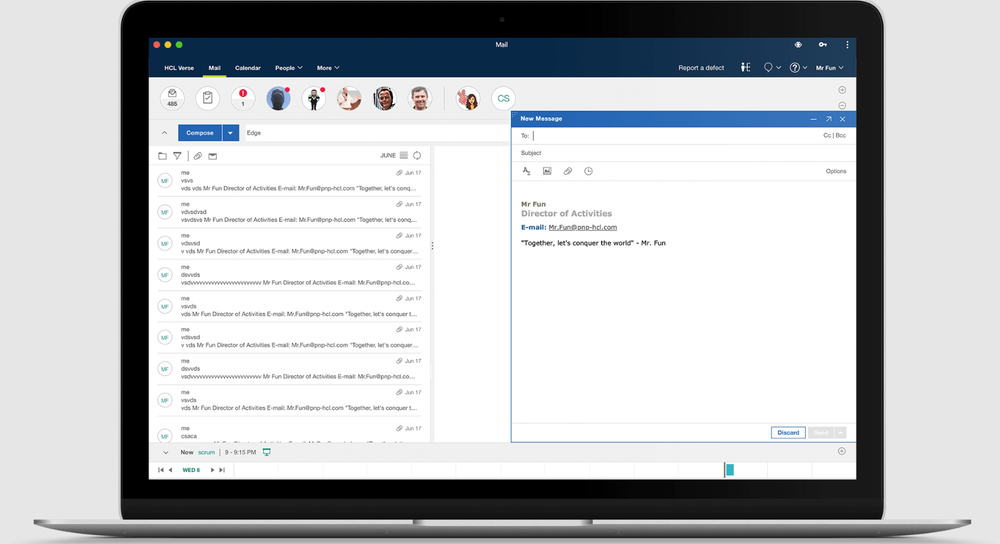Click the Subject field

pyautogui.click(x=682, y=153)
